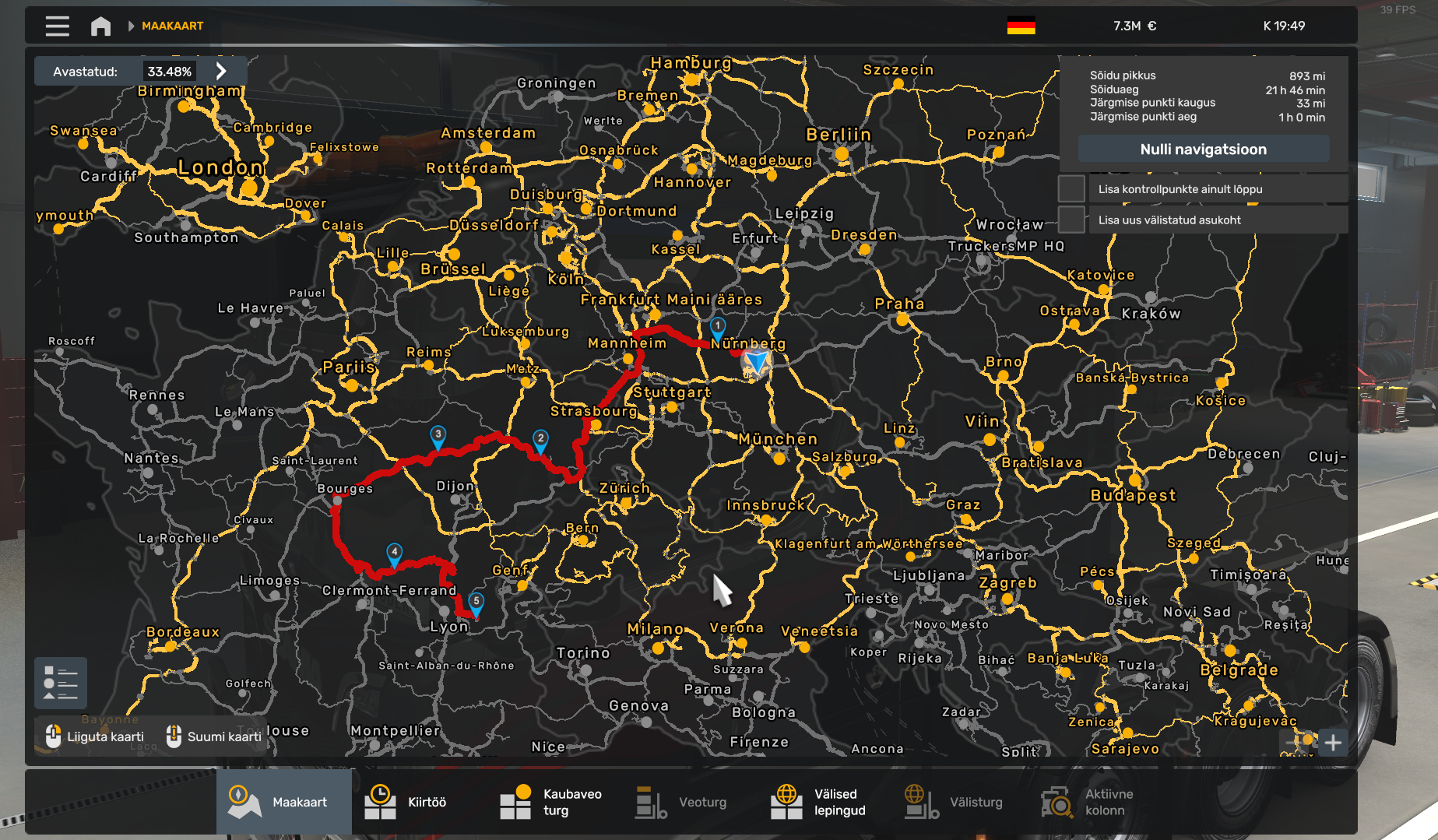Click the 33.48% discovered value
The image size is (1438, 840).
pos(169,71)
